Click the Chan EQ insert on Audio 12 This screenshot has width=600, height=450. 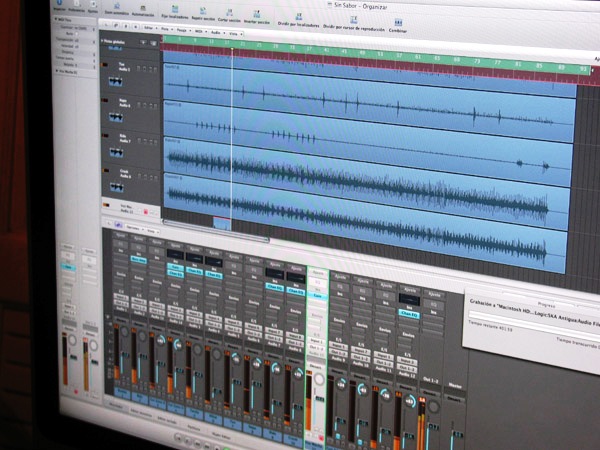point(409,314)
